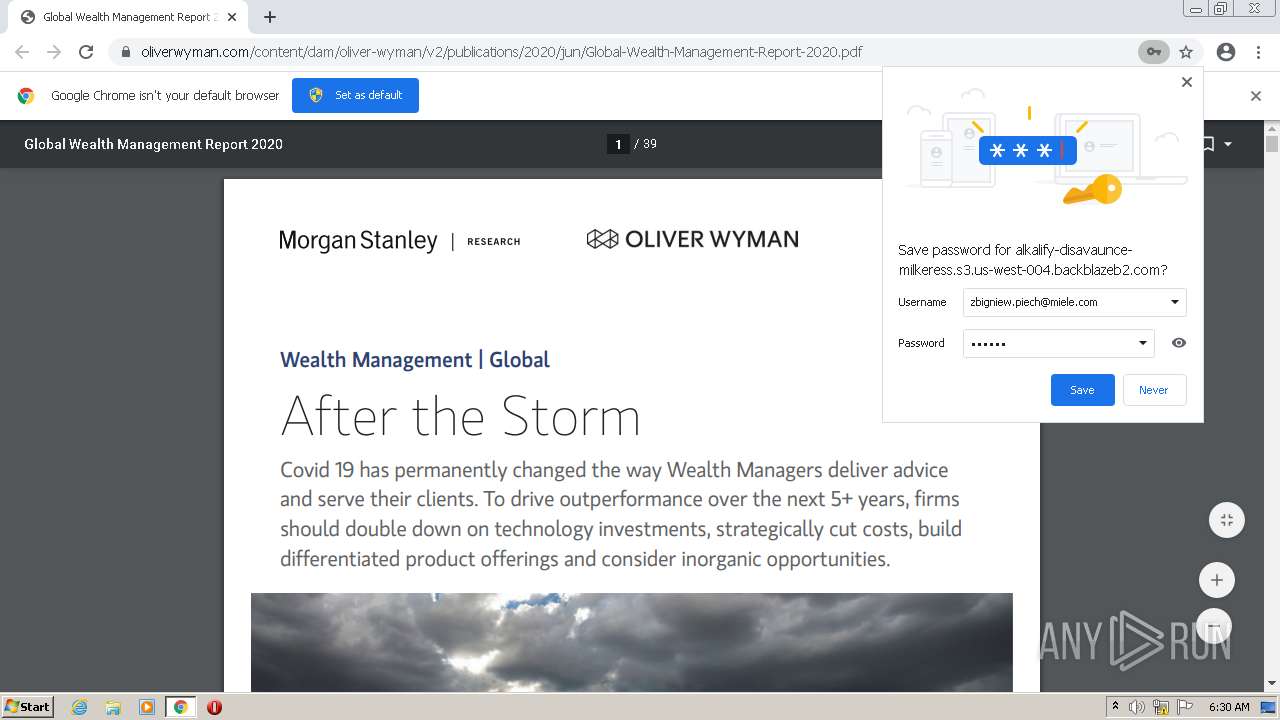The width and height of the screenshot is (1280, 720).
Task: Click the red Opera taskbar icon
Action: pos(214,707)
